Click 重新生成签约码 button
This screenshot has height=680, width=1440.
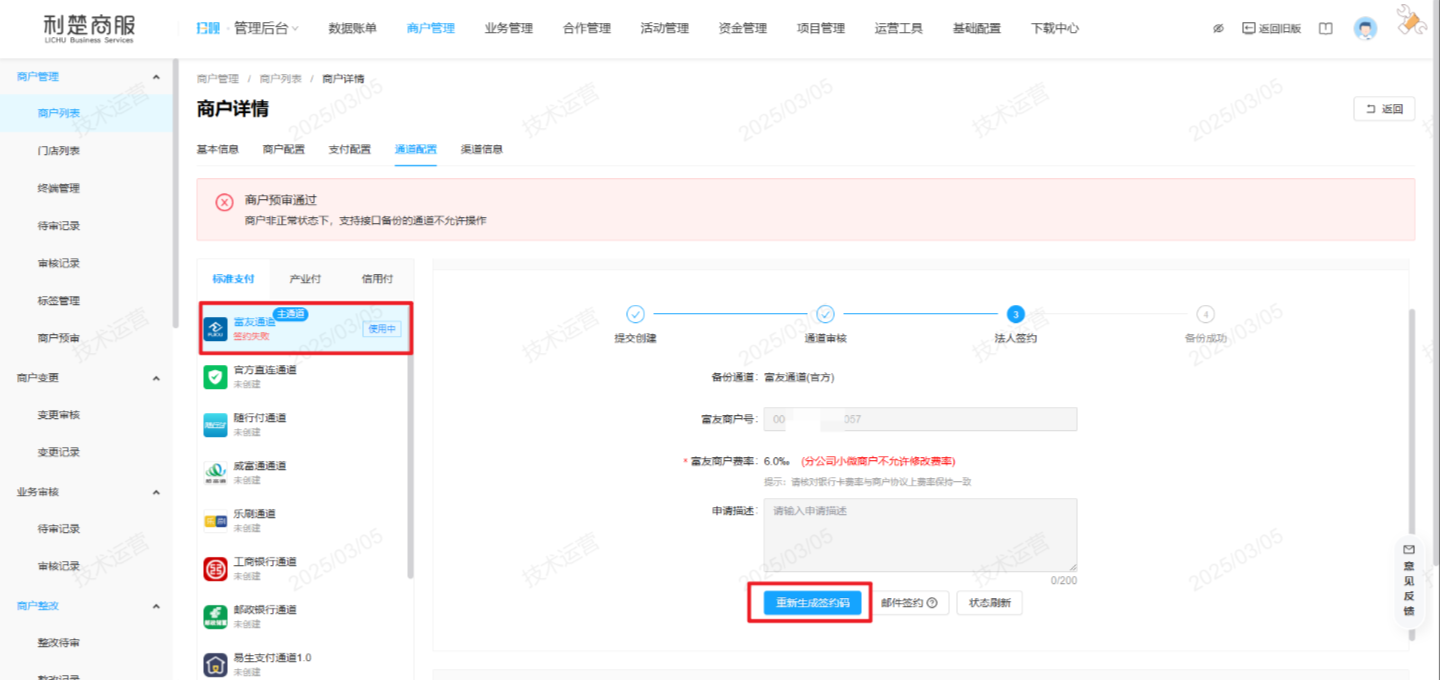point(812,603)
